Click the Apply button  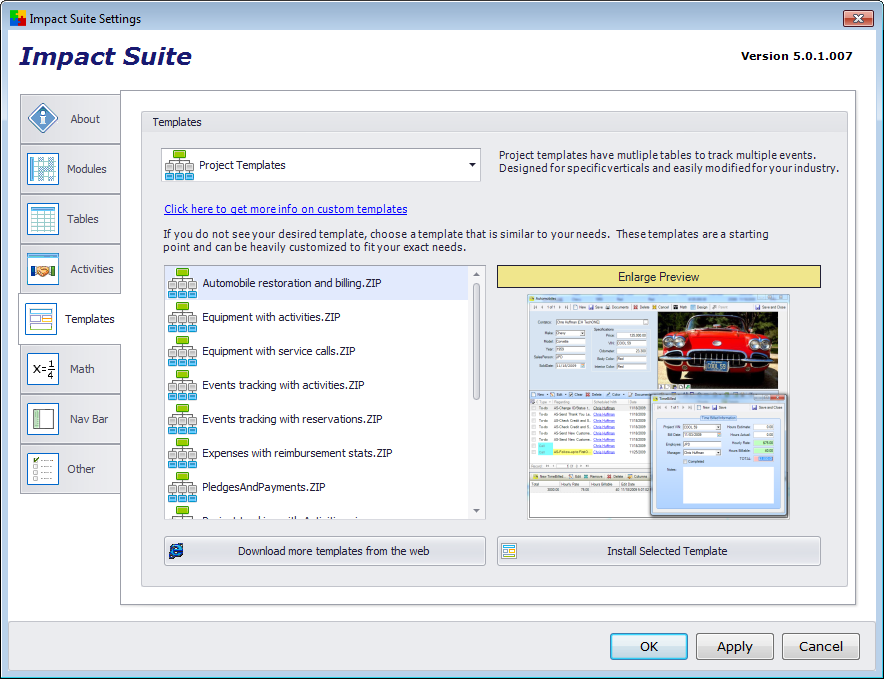[735, 646]
